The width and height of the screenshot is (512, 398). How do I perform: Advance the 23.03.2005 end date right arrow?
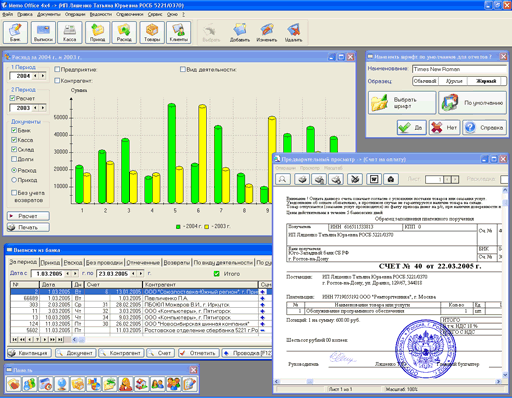pyautogui.click(x=141, y=274)
